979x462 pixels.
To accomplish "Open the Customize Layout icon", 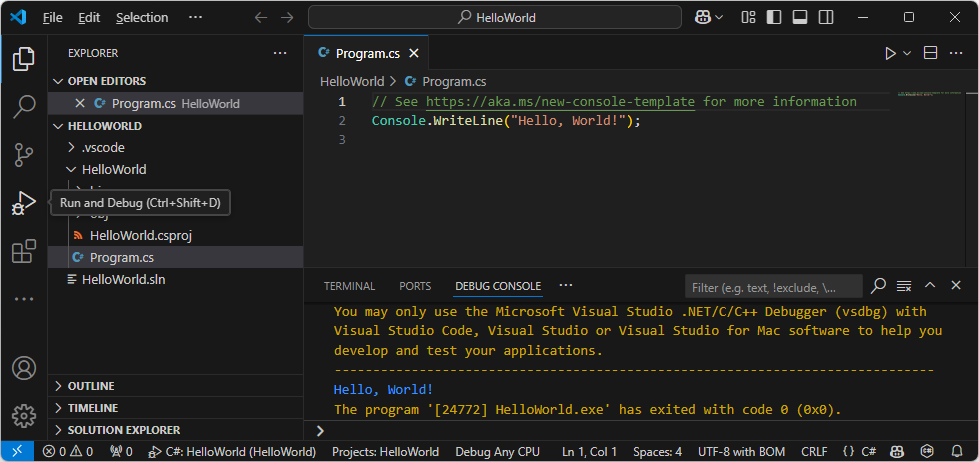I will 748,17.
